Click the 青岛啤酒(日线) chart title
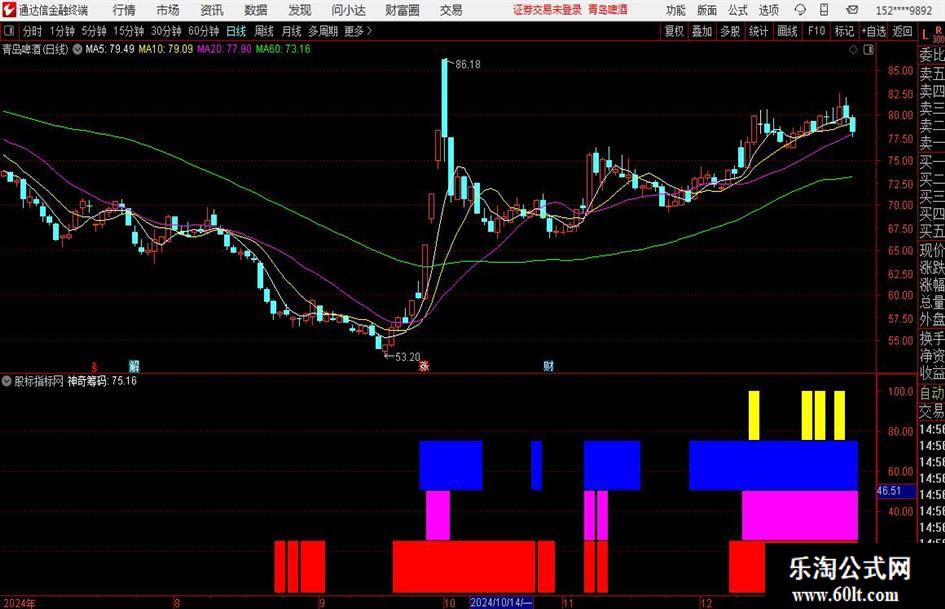This screenshot has height=609, width=945. (x=36, y=49)
